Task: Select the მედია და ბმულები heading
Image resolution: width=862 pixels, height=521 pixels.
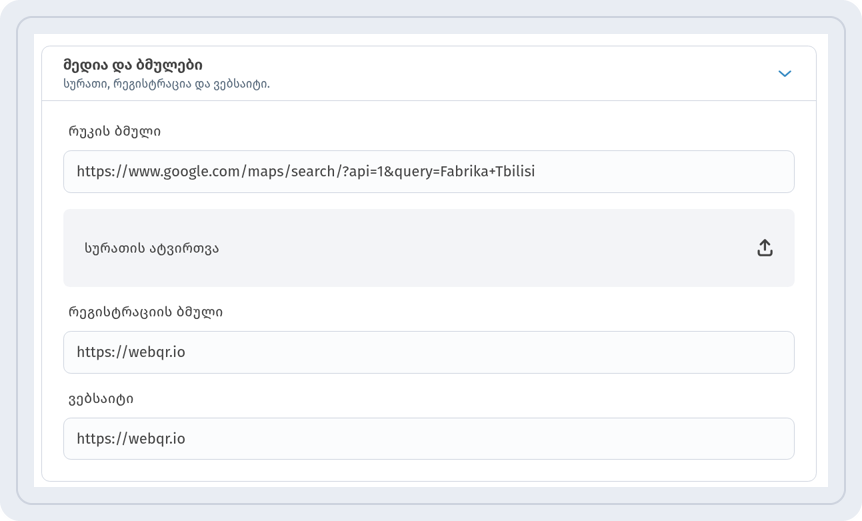Action: (x=132, y=65)
